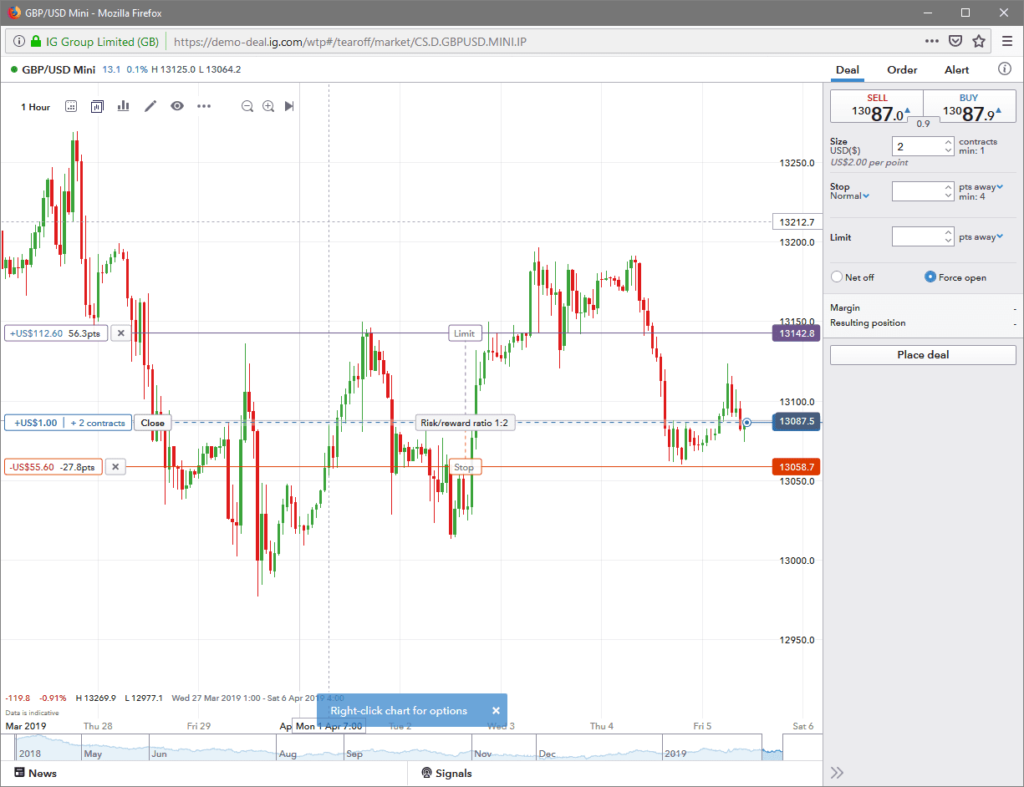Expand the Stop type Normal dropdown
This screenshot has width=1024, height=787.
849,196
